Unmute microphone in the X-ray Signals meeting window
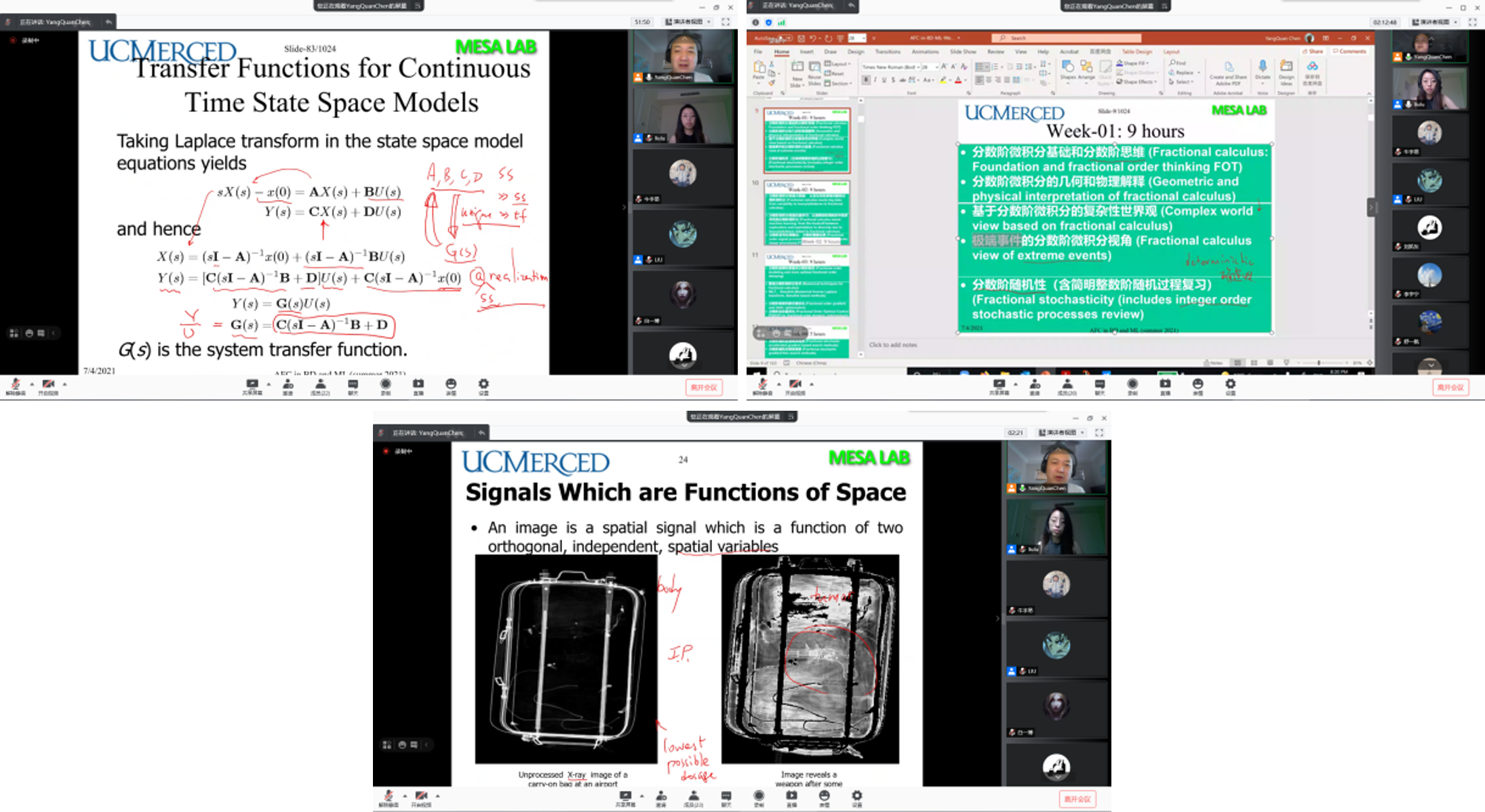The height and width of the screenshot is (812, 1485). 389,796
